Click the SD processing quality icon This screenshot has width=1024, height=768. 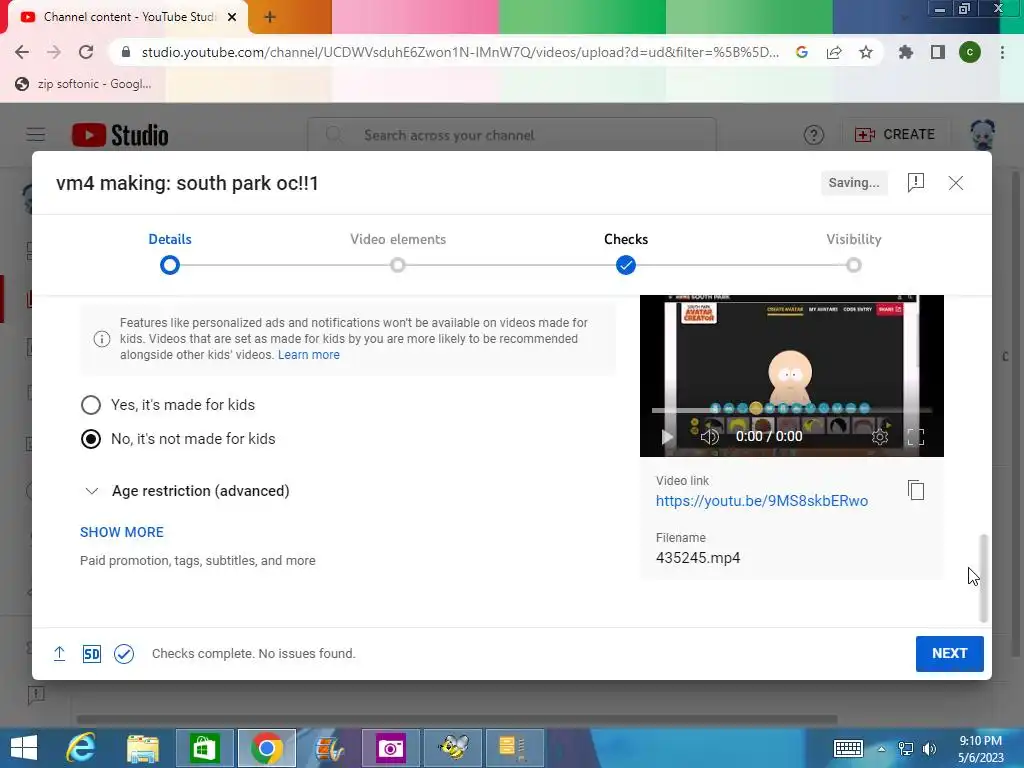91,654
